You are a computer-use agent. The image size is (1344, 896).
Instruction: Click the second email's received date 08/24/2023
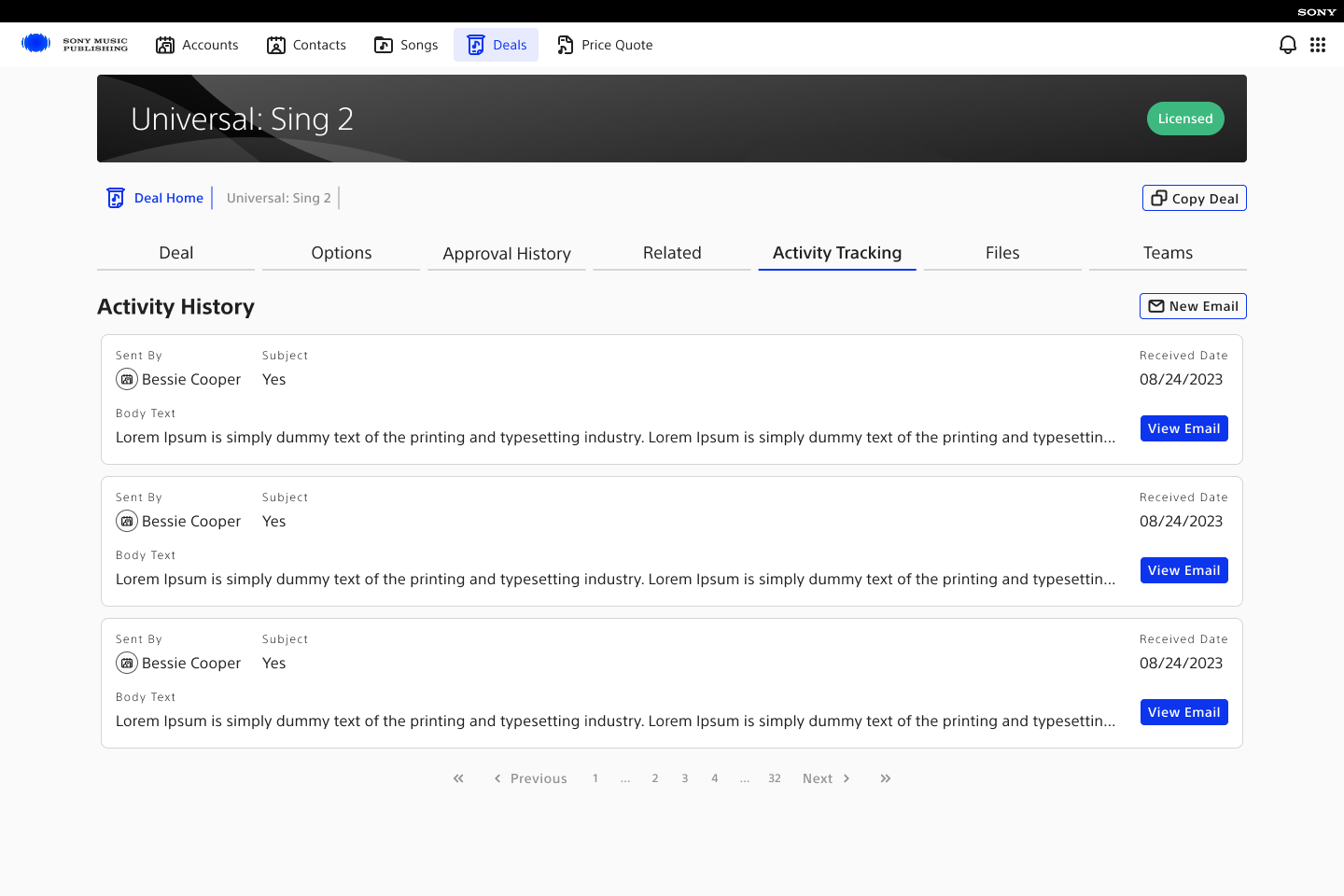tap(1181, 521)
